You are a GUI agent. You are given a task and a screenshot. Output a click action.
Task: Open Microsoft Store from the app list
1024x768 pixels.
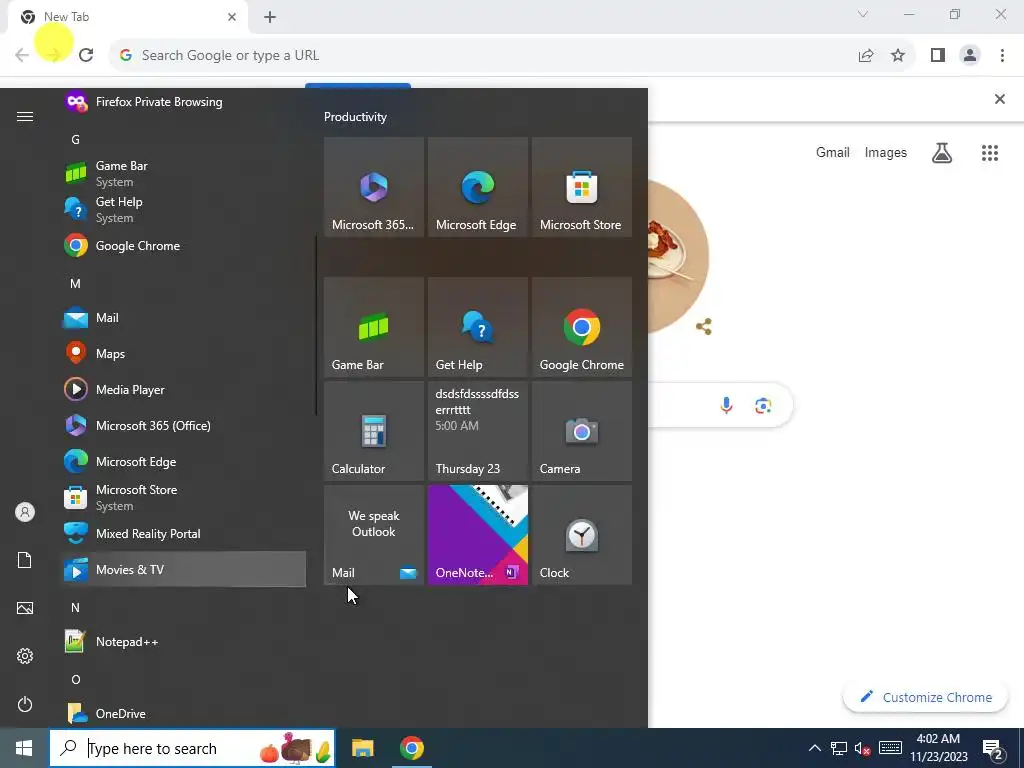(183, 498)
